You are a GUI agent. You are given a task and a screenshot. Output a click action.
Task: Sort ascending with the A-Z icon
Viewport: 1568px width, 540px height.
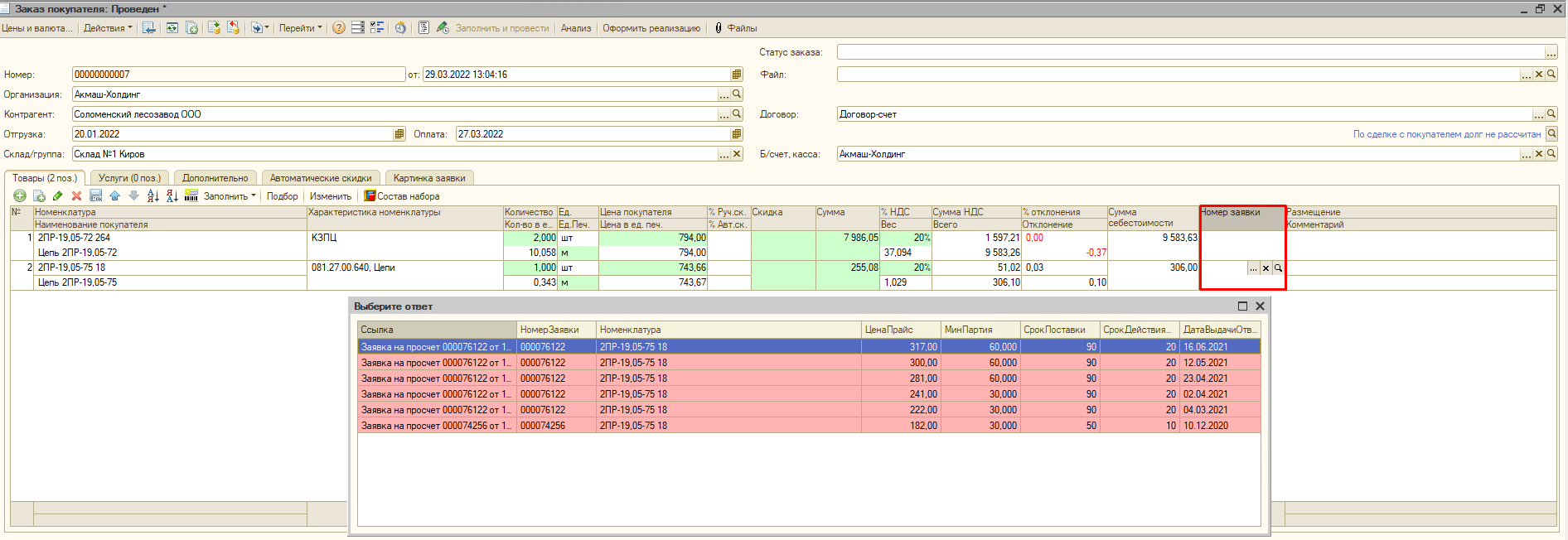tap(152, 195)
